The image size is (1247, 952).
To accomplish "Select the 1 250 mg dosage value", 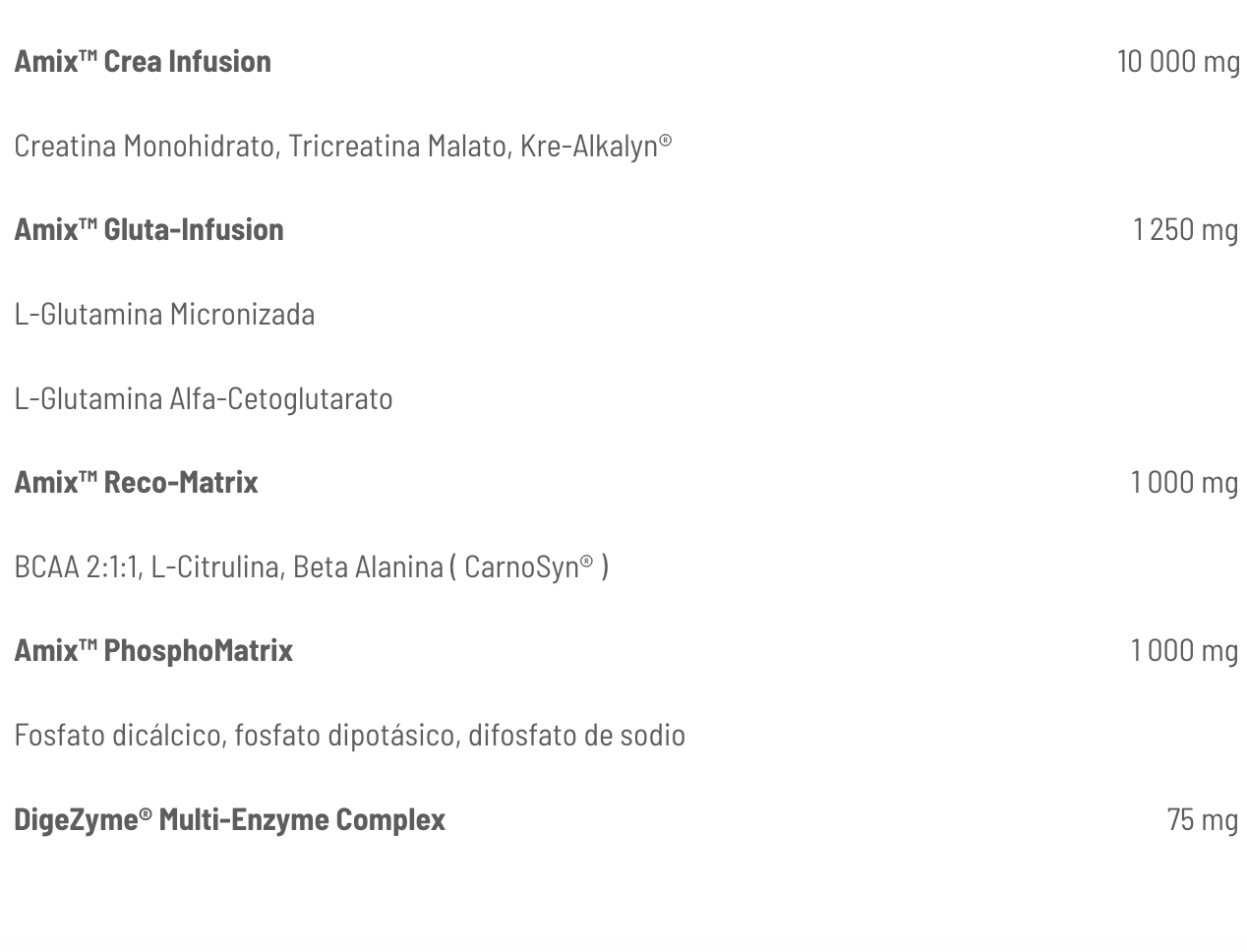I will click(x=1185, y=229).
